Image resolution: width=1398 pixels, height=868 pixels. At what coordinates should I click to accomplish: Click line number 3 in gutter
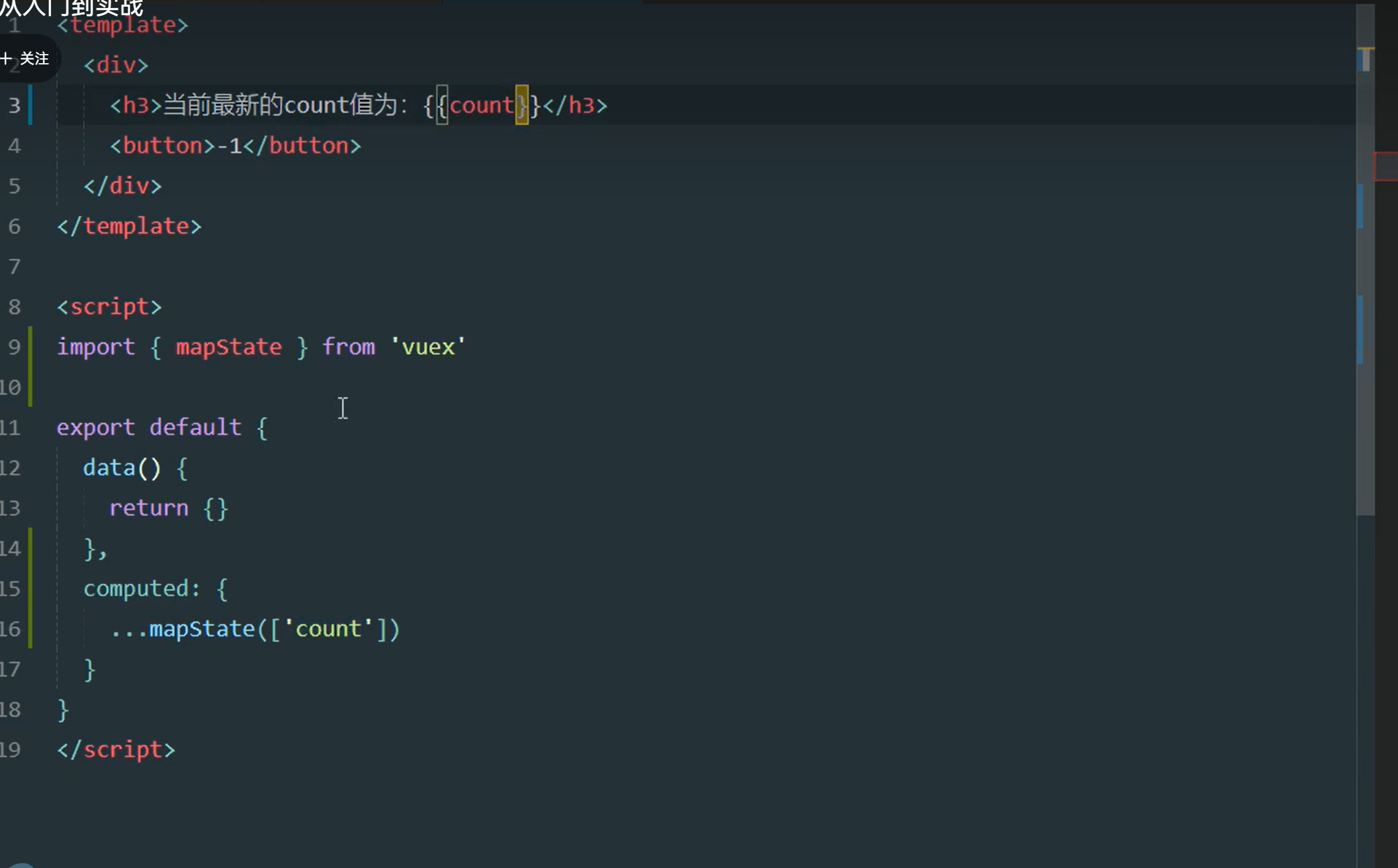14,106
